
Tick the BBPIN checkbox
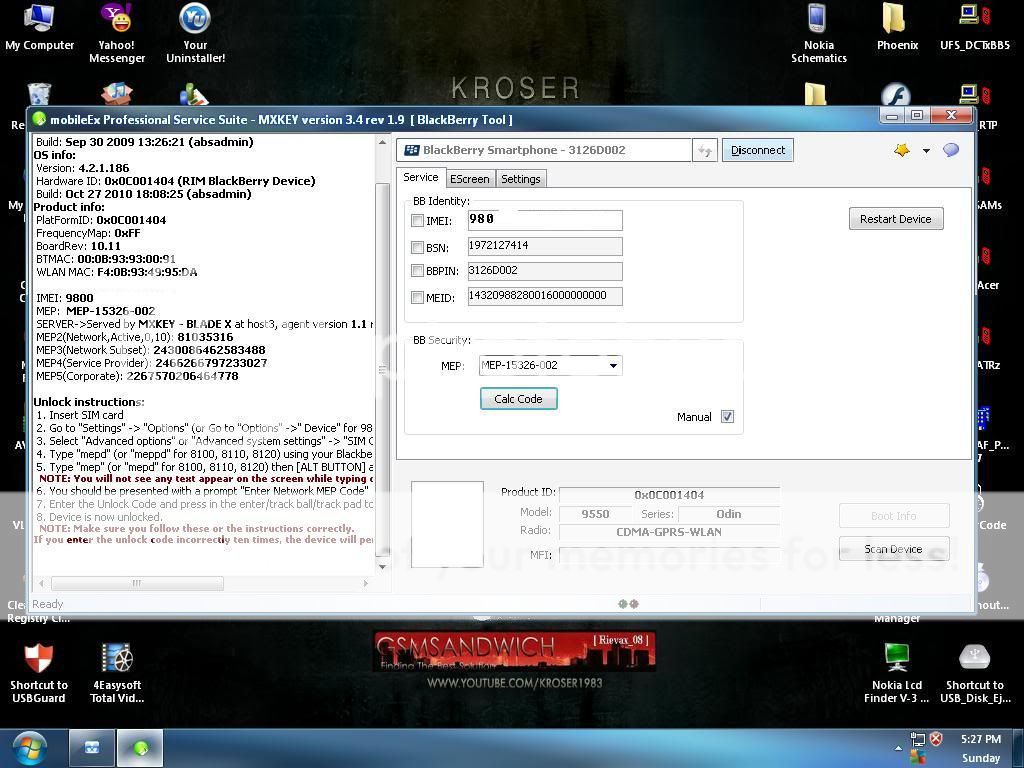click(417, 270)
